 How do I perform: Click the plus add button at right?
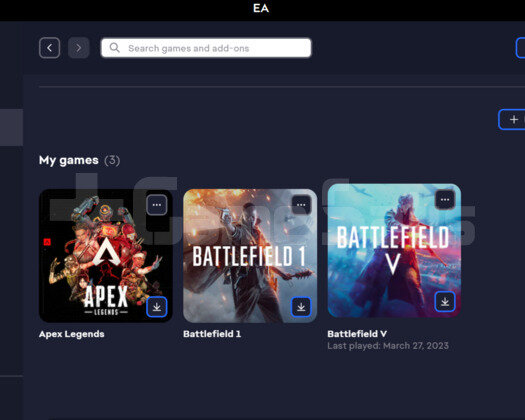click(512, 120)
